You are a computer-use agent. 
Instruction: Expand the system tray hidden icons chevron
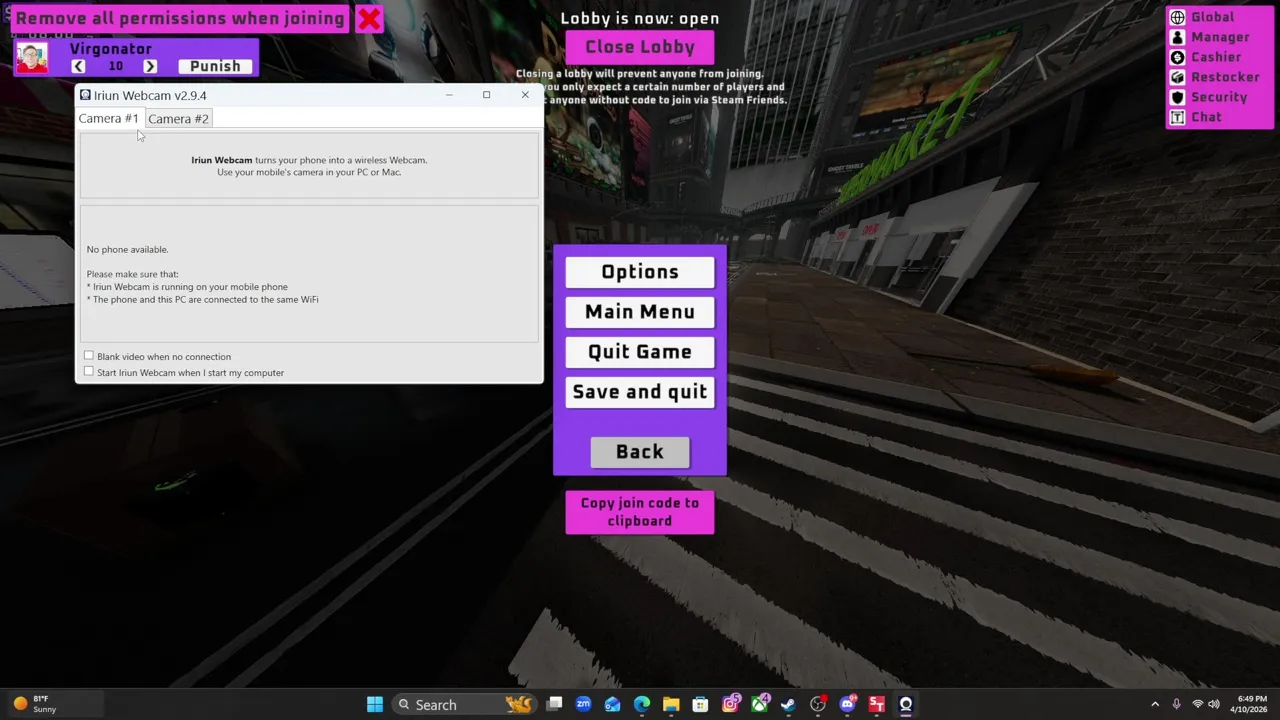(x=1155, y=704)
